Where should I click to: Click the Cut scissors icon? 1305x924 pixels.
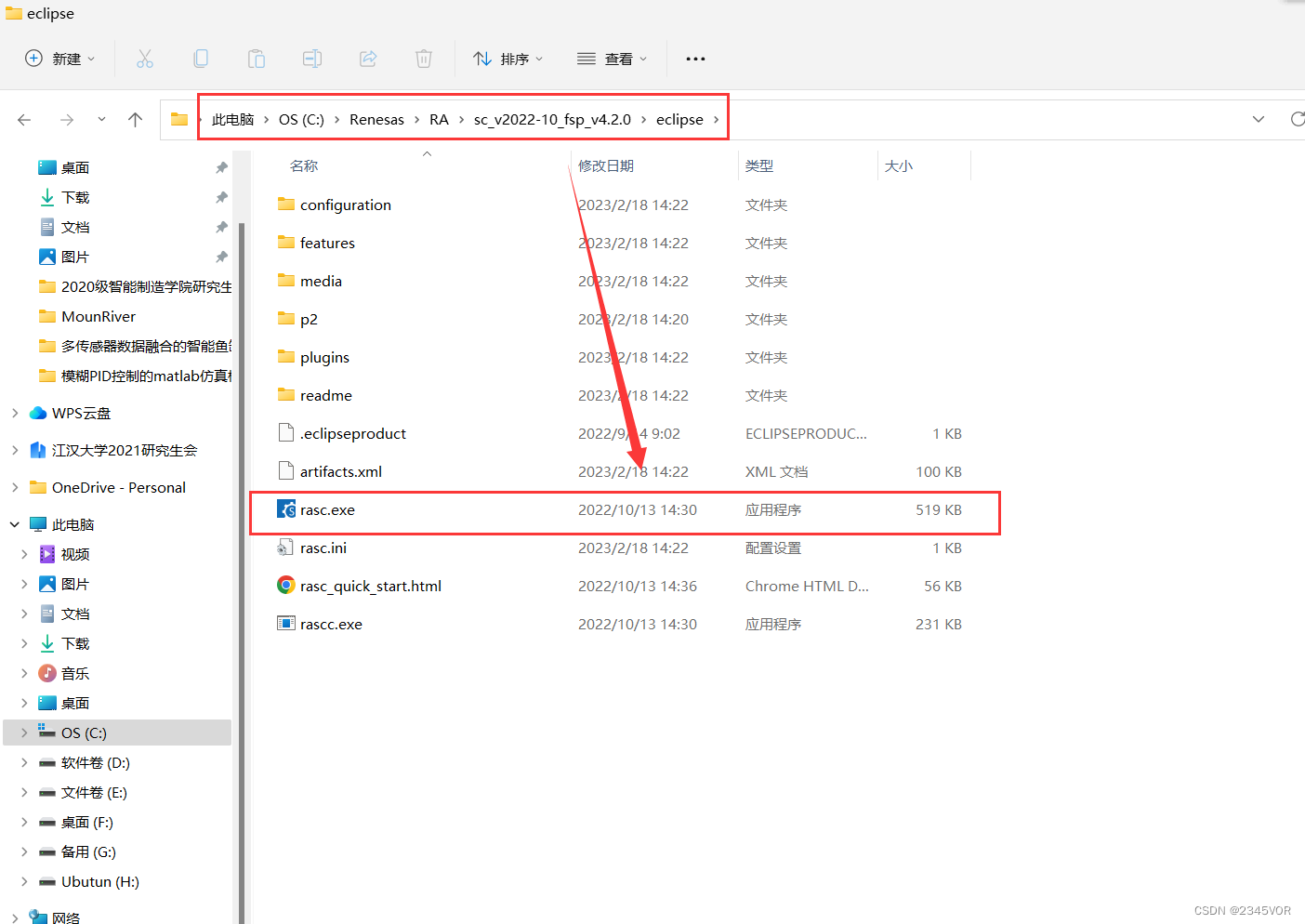point(145,59)
